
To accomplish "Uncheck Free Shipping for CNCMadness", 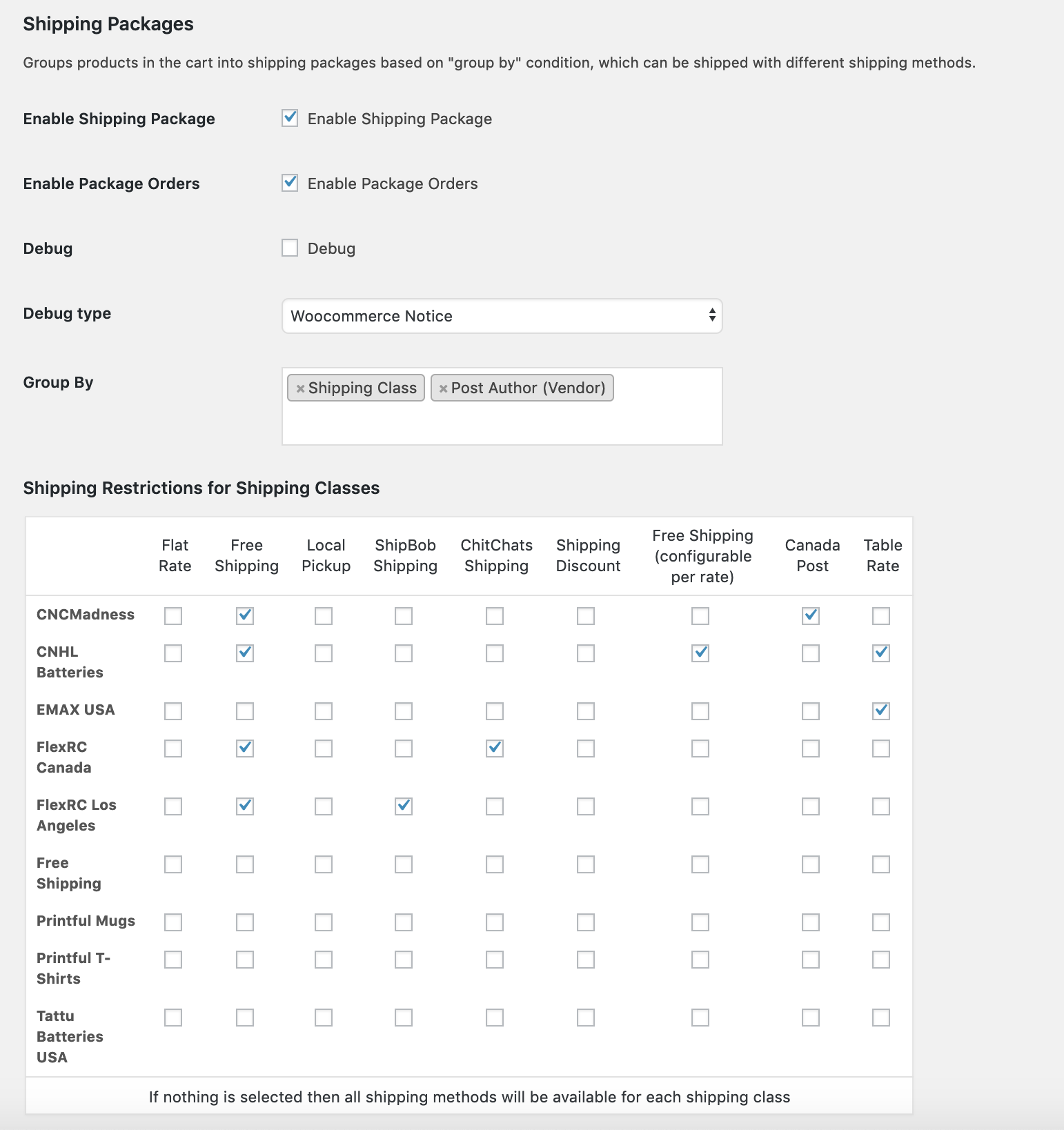I will (x=244, y=616).
